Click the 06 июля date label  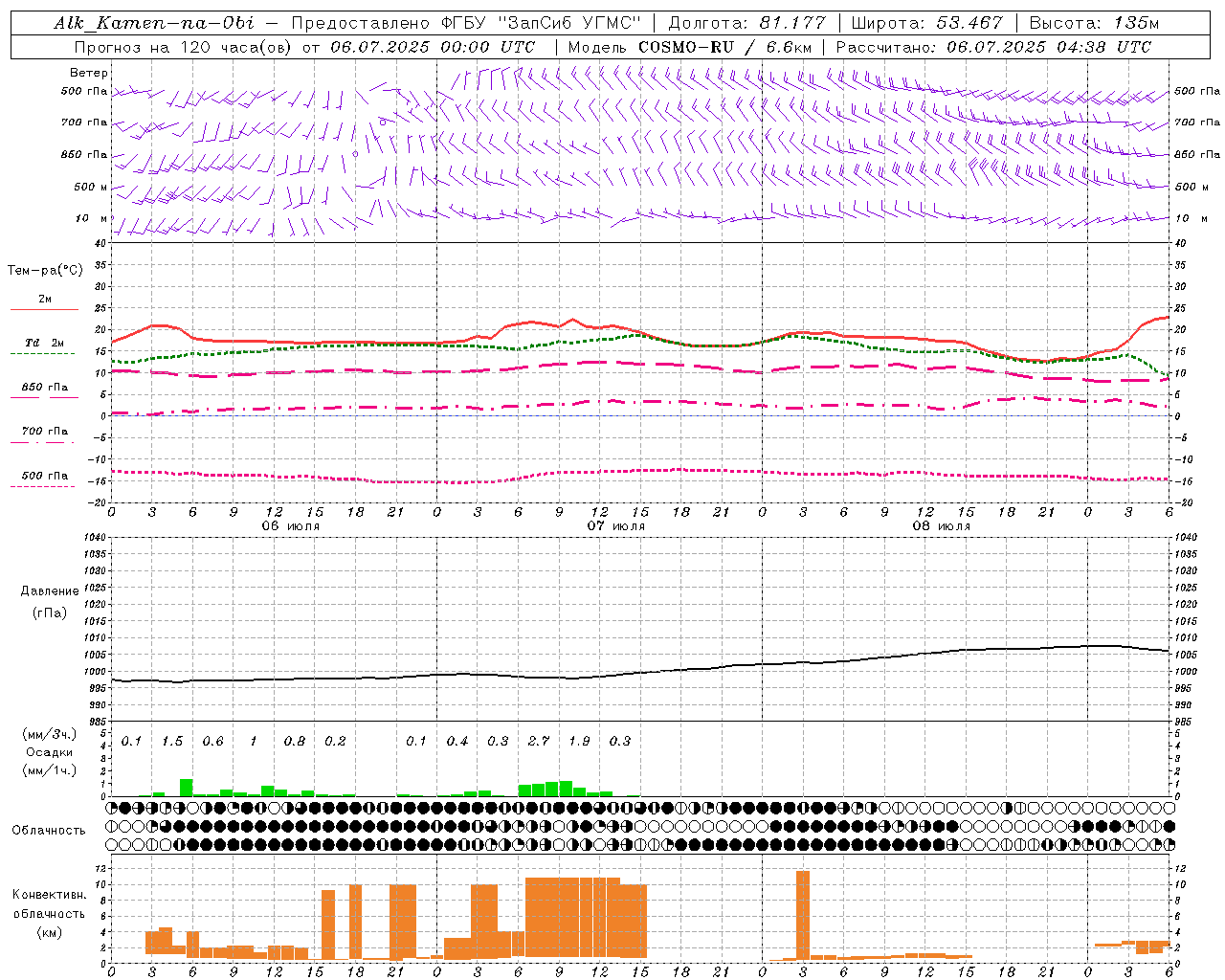[x=291, y=526]
